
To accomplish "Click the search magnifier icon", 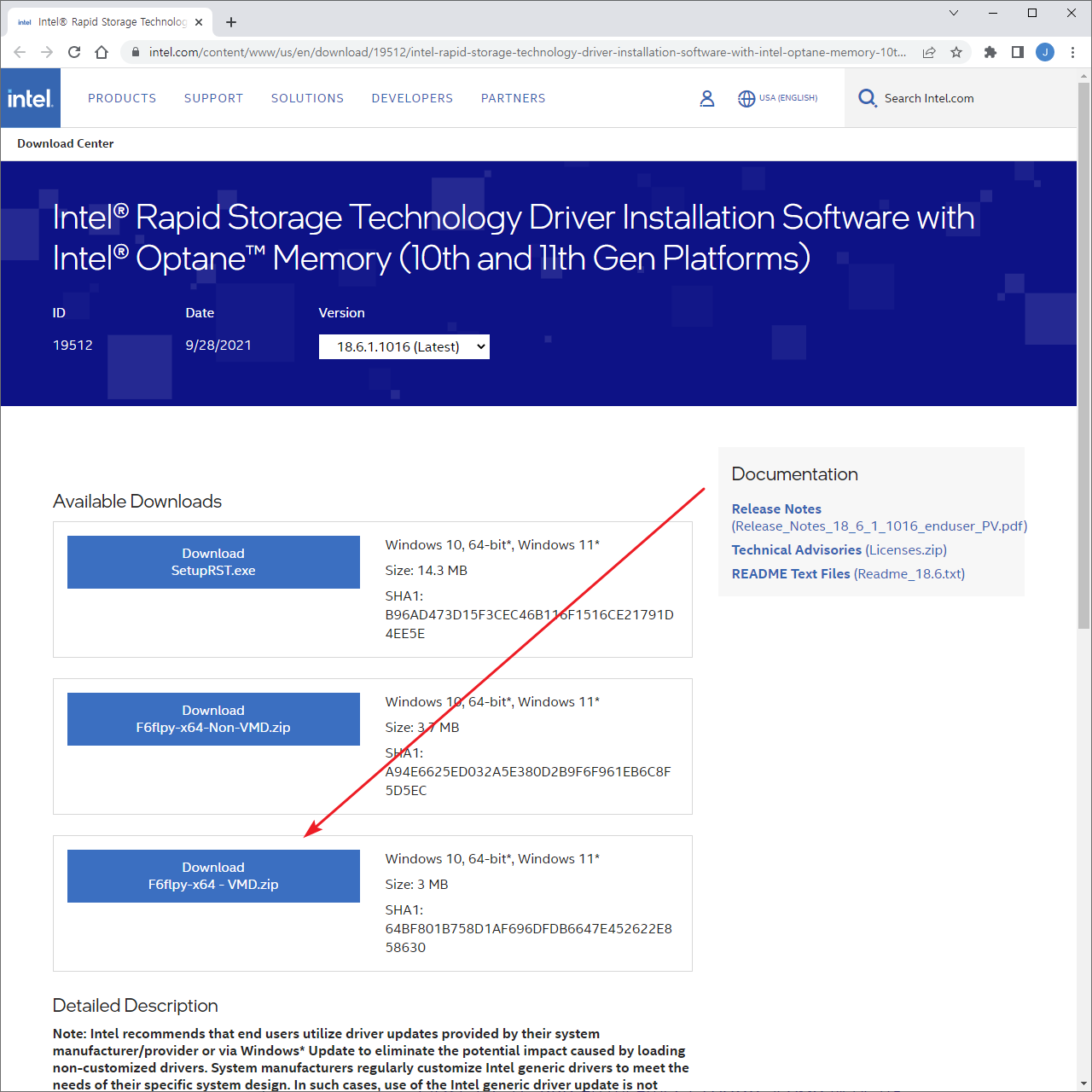I will (868, 98).
